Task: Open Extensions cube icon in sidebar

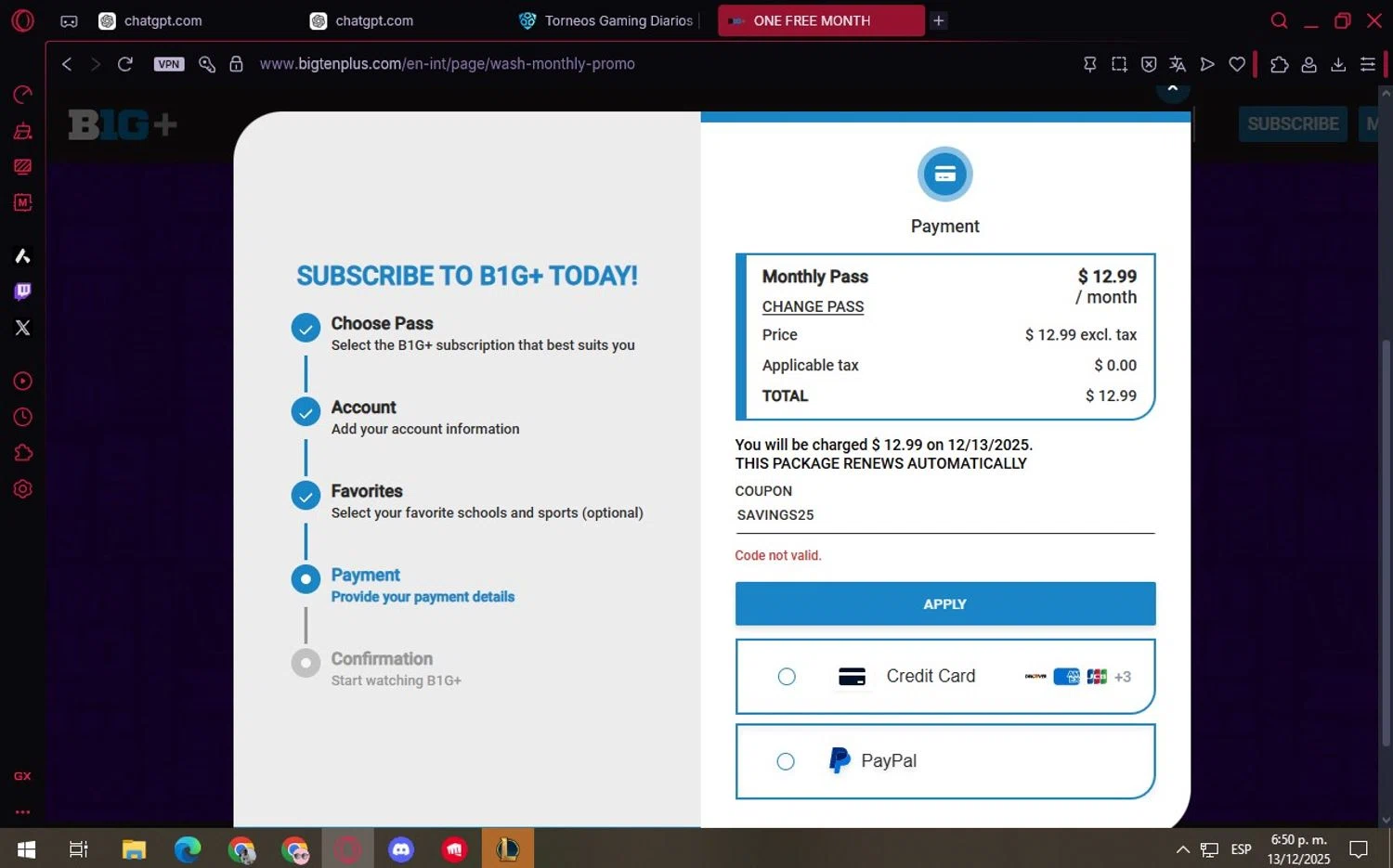Action: click(x=22, y=453)
